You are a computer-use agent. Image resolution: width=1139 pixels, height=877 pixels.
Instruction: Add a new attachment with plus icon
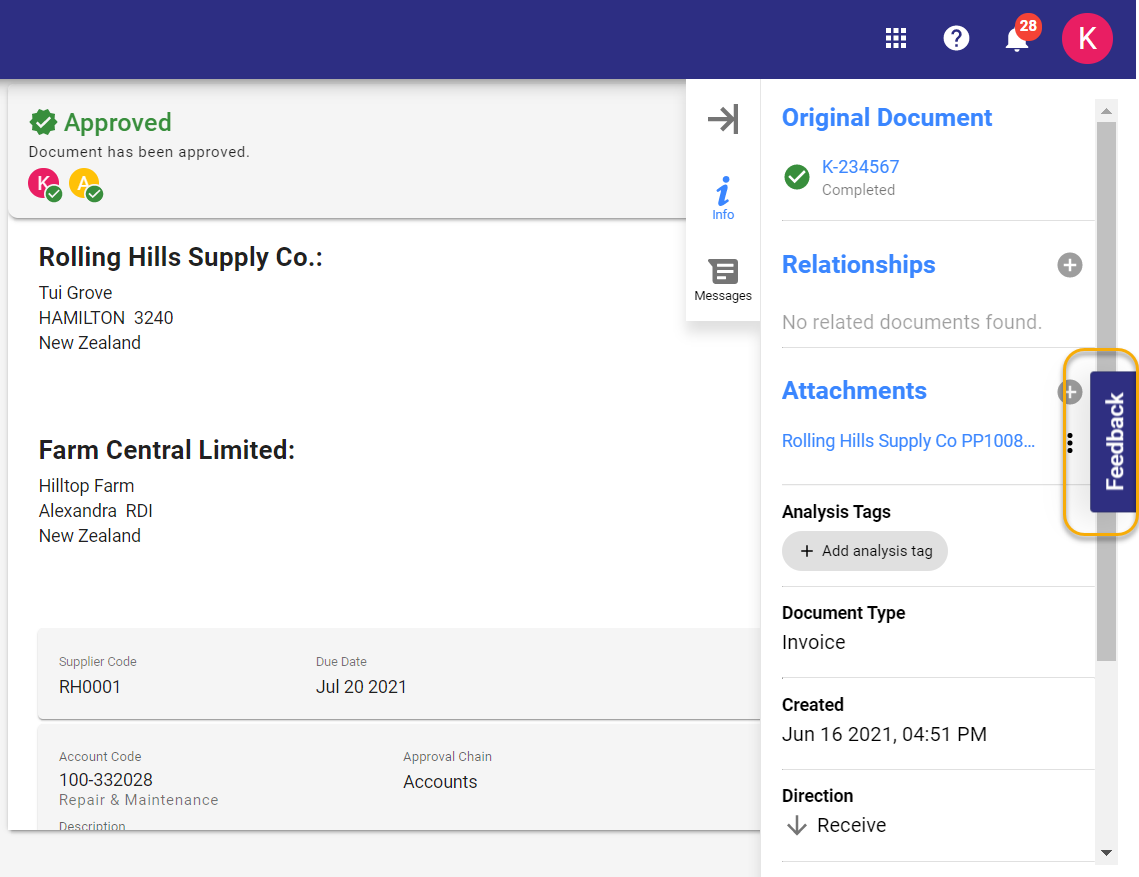tap(1070, 391)
